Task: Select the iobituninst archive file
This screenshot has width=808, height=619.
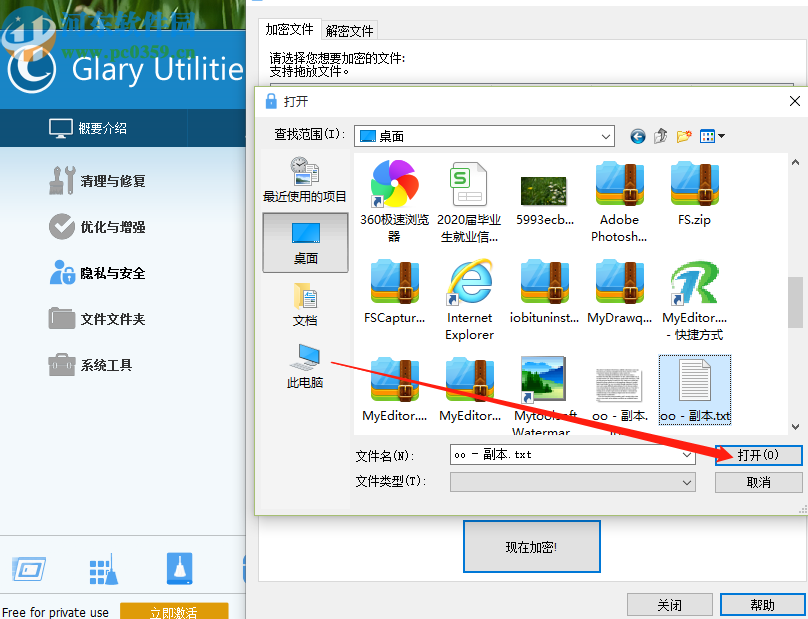Action: (x=544, y=282)
